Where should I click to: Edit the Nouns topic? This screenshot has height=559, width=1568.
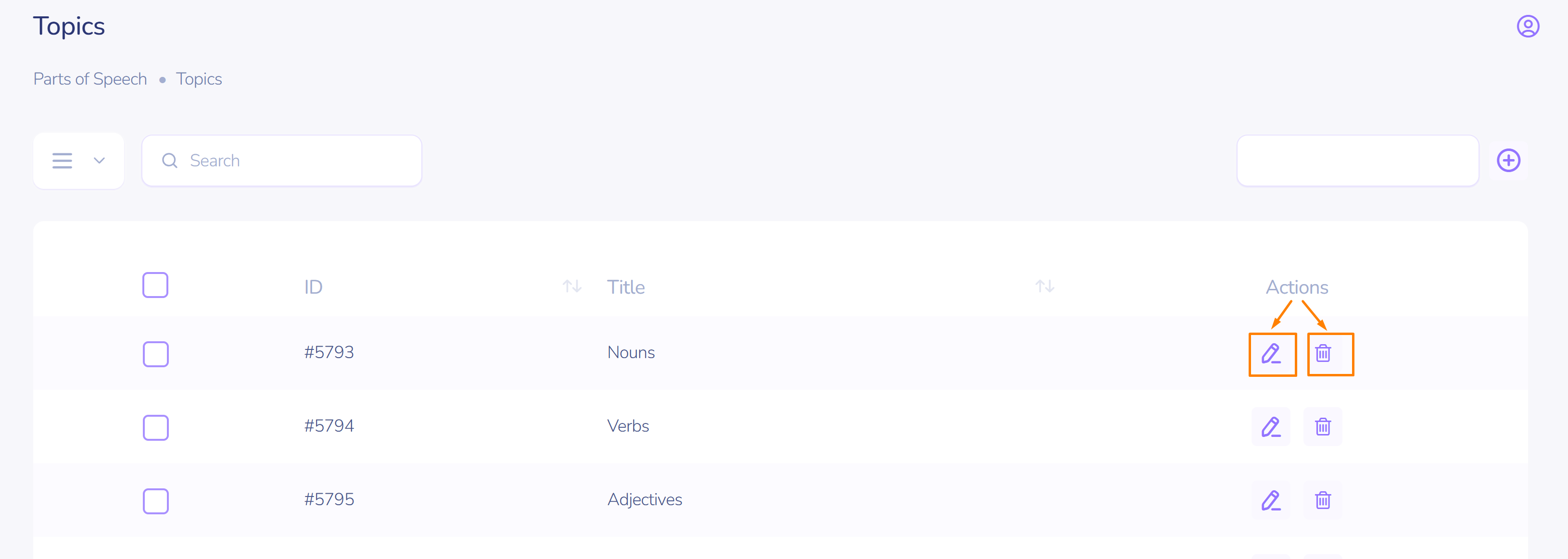click(1271, 354)
